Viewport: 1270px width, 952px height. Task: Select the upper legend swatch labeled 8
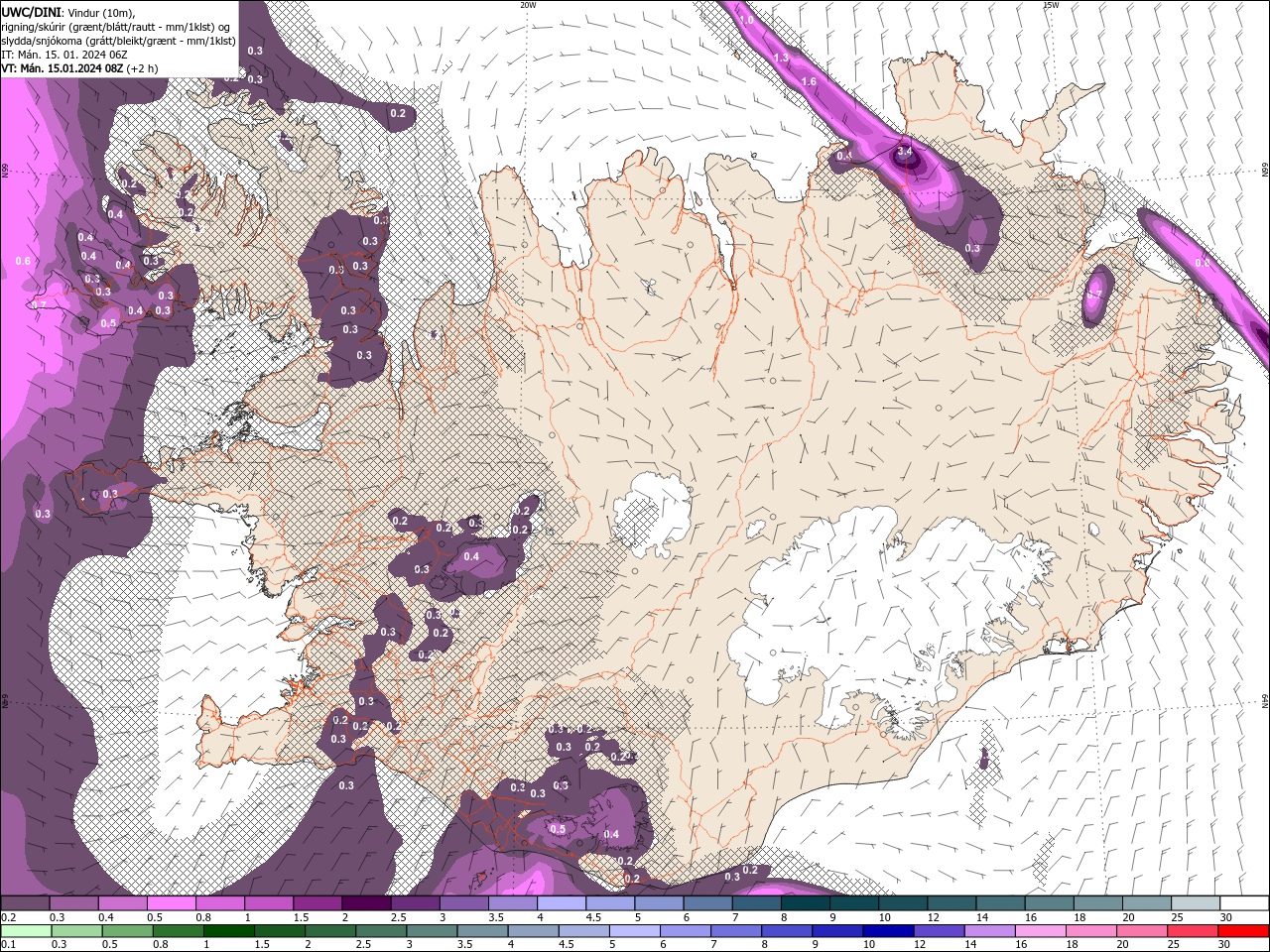point(806,903)
